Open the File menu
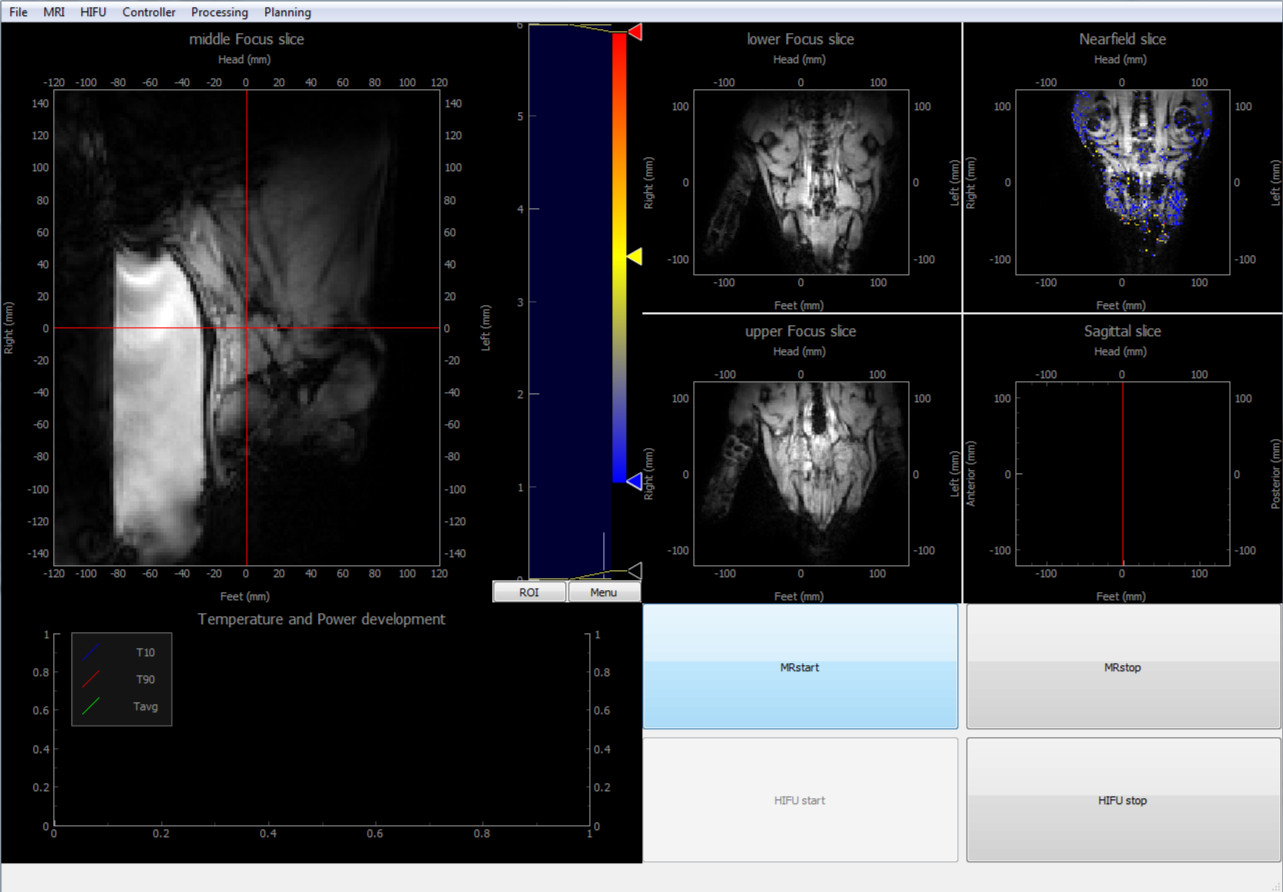Screen dimensions: 1283x892 [x=18, y=12]
